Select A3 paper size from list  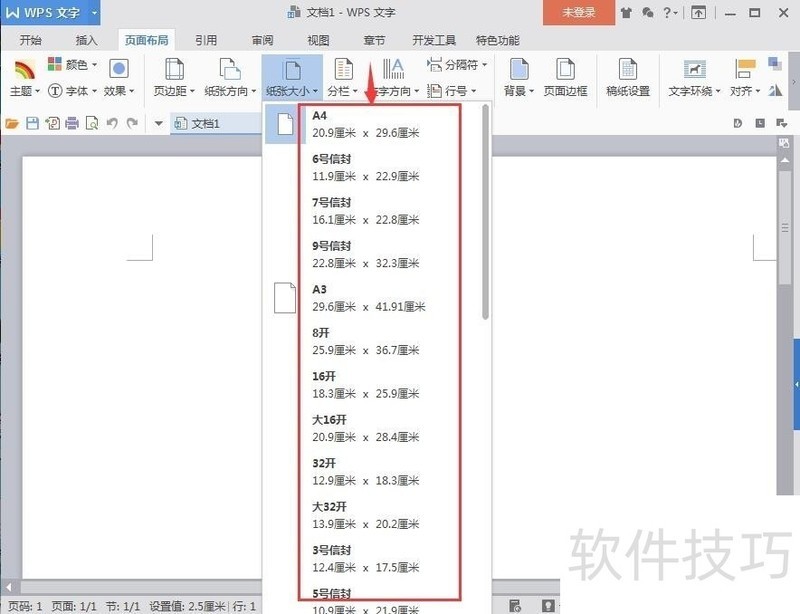click(370, 298)
